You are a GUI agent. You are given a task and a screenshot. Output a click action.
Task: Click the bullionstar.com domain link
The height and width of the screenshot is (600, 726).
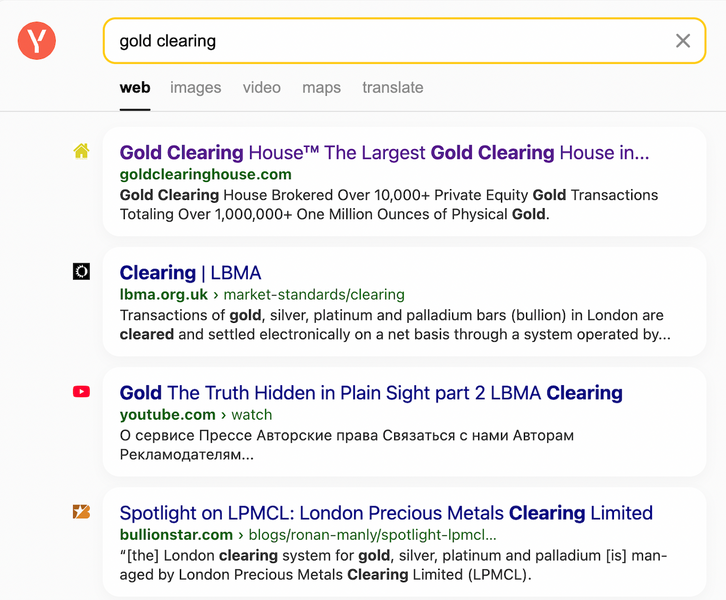[x=176, y=534]
